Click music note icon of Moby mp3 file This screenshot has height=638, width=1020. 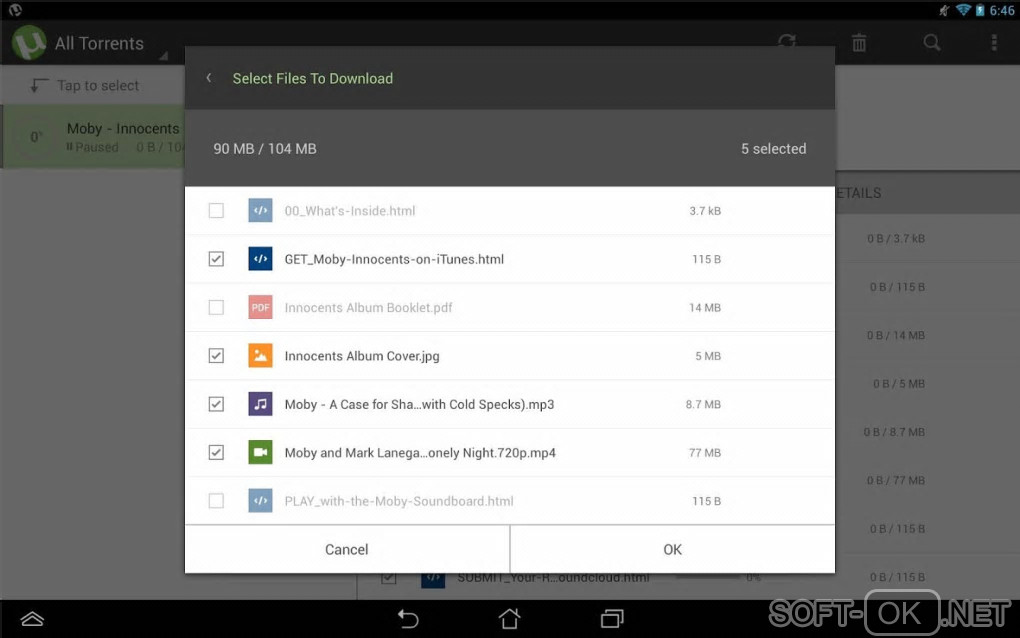click(260, 404)
